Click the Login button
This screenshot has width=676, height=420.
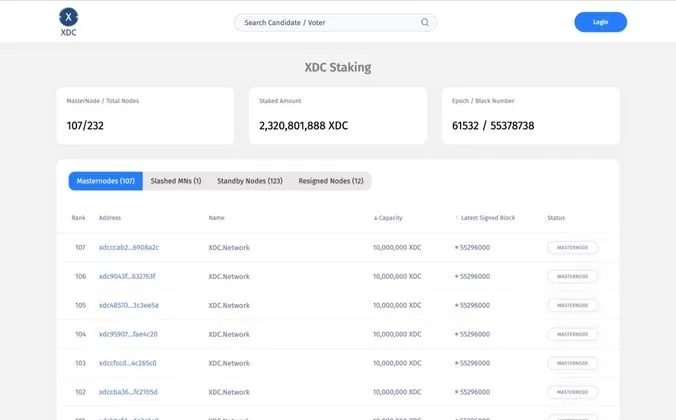tap(600, 22)
